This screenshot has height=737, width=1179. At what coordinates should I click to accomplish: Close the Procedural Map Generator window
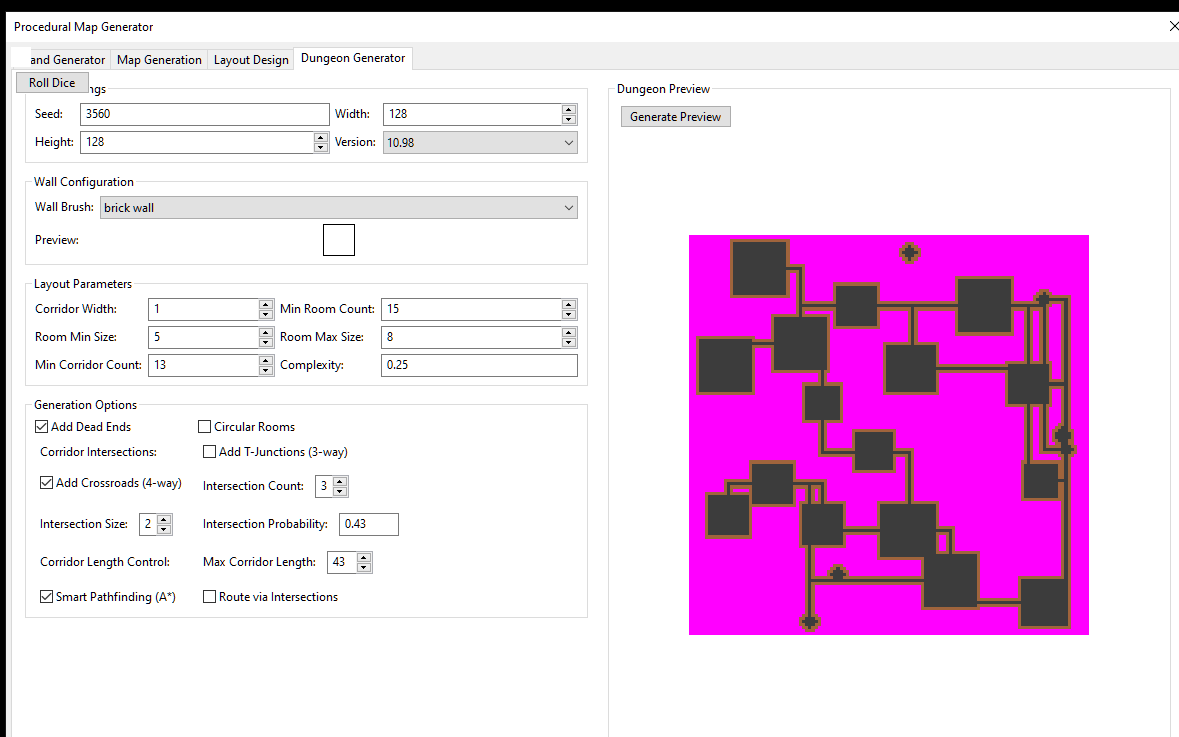(x=1173, y=27)
